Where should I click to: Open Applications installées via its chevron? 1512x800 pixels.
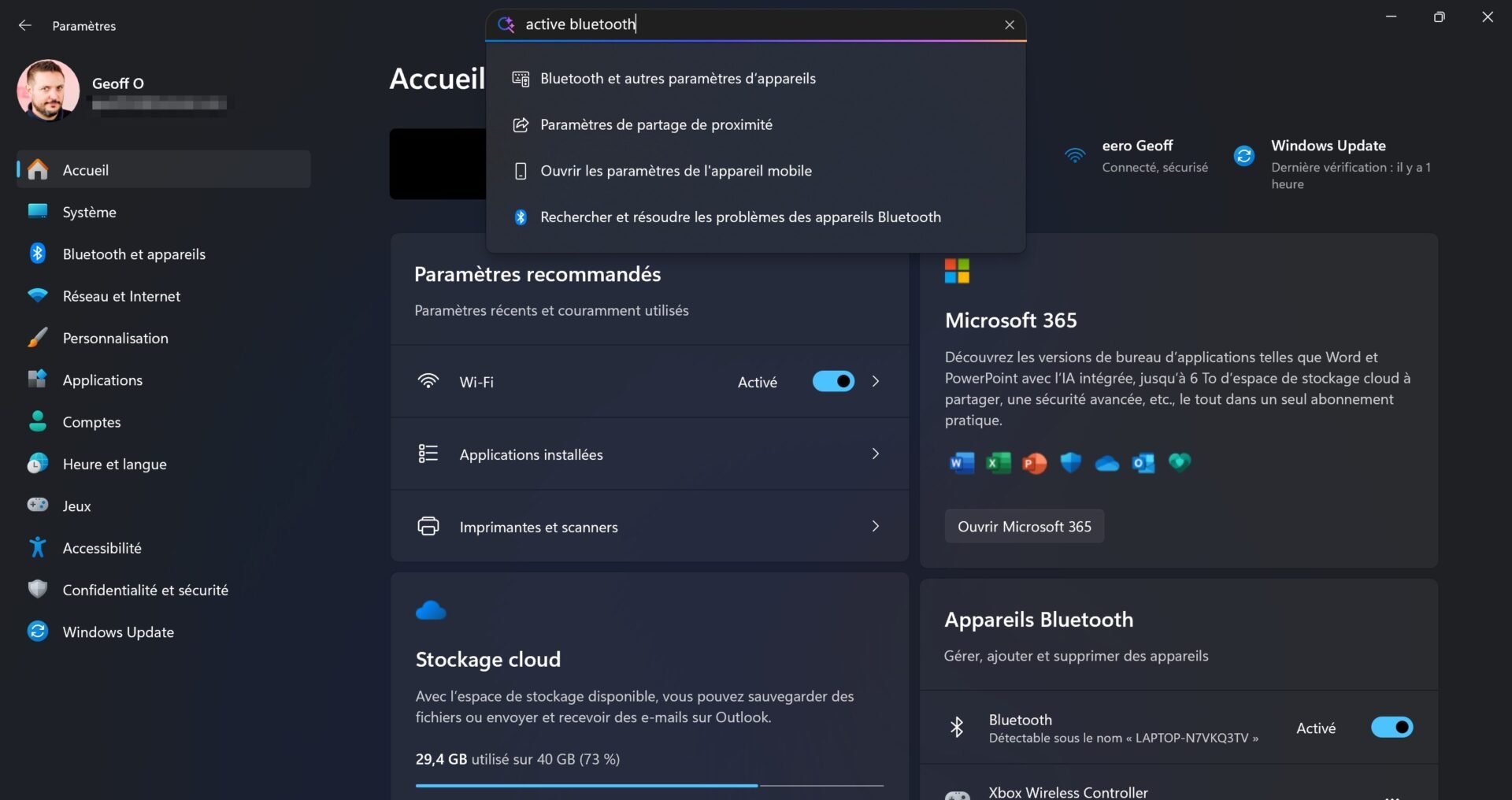pos(875,454)
